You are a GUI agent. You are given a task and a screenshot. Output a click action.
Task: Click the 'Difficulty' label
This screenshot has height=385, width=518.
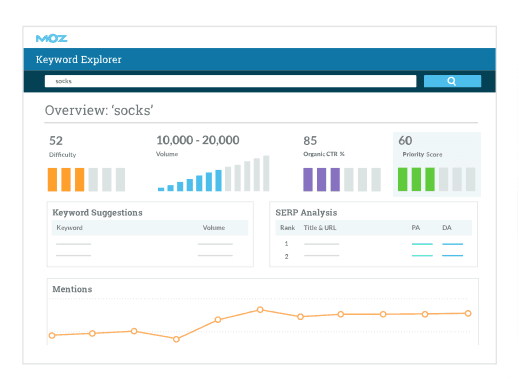tap(62, 155)
